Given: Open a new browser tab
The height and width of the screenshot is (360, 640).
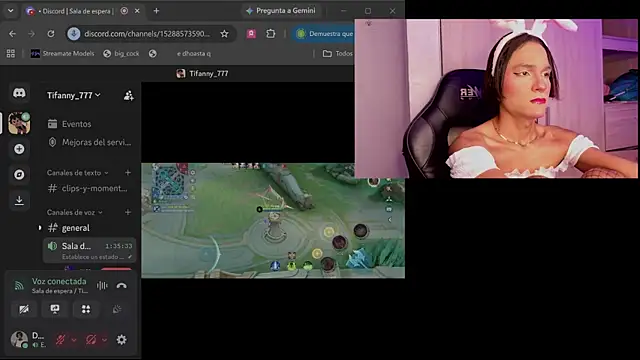Looking at the screenshot, I should pos(156,11).
